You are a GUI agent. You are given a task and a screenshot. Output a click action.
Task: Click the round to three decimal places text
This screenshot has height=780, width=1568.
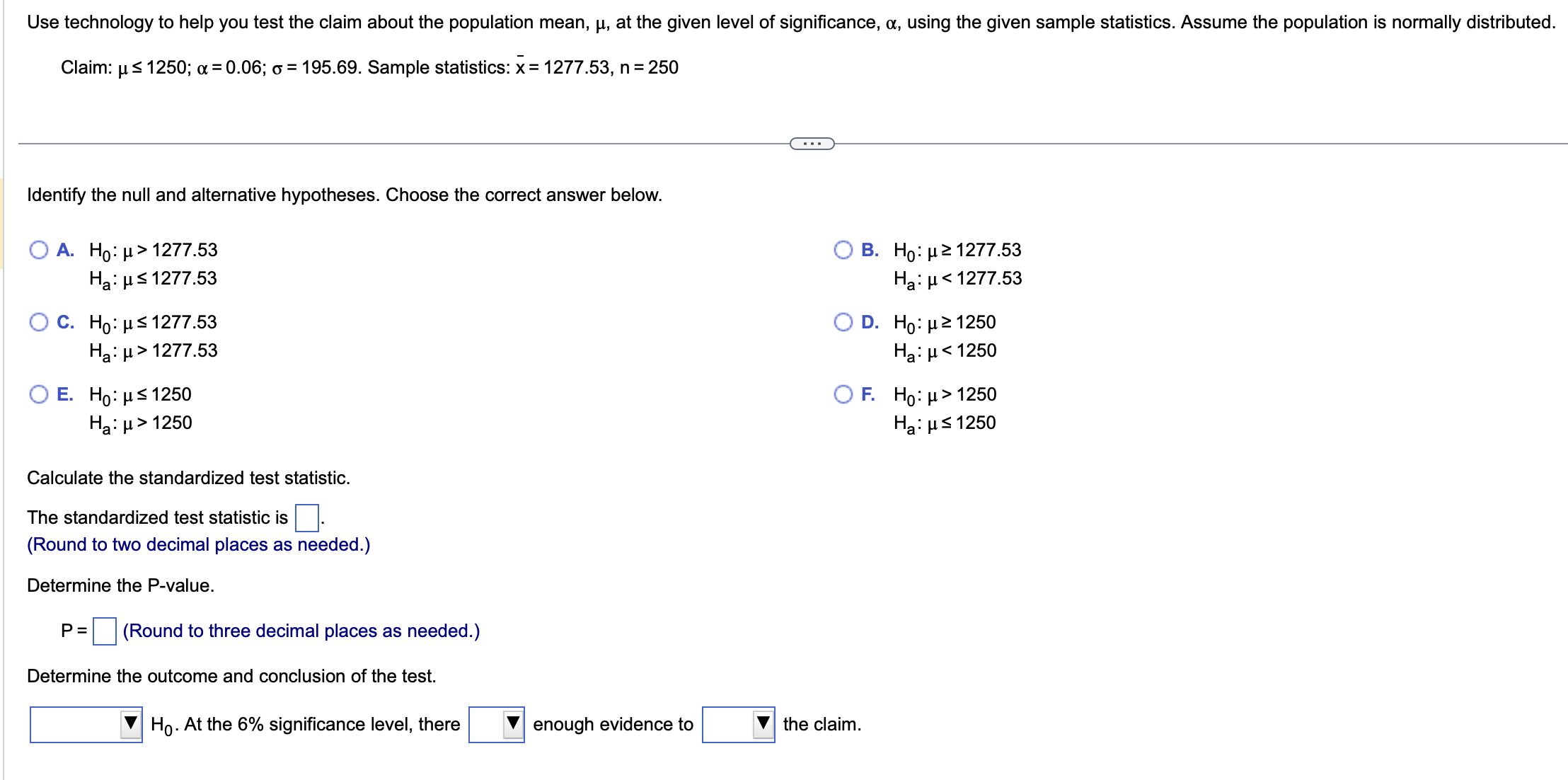(301, 630)
